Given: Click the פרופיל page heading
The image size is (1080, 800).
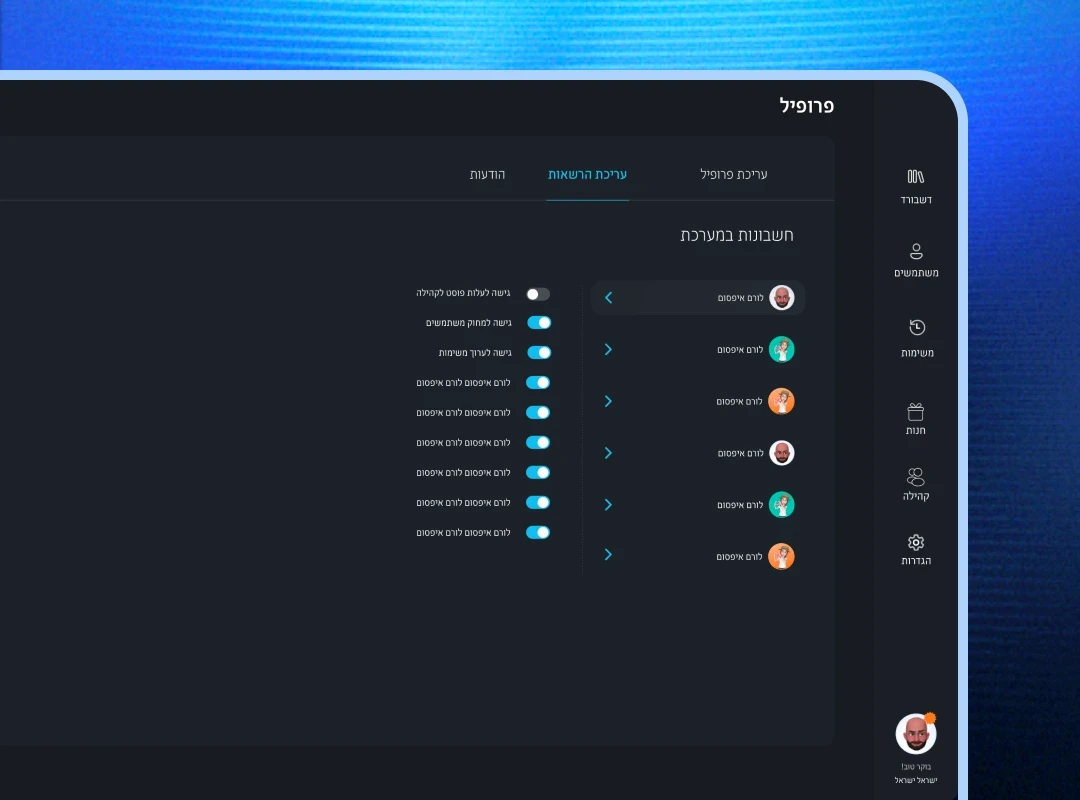Looking at the screenshot, I should point(807,105).
